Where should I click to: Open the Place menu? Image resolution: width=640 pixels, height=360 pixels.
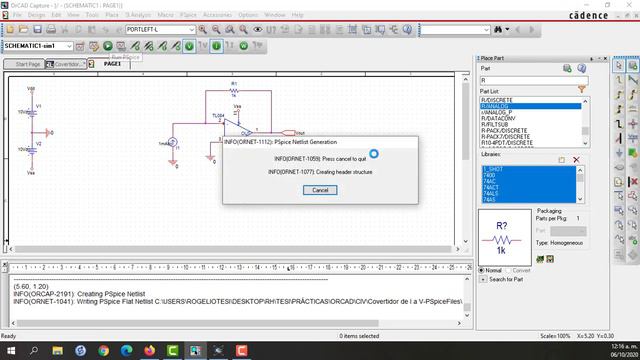(x=112, y=15)
